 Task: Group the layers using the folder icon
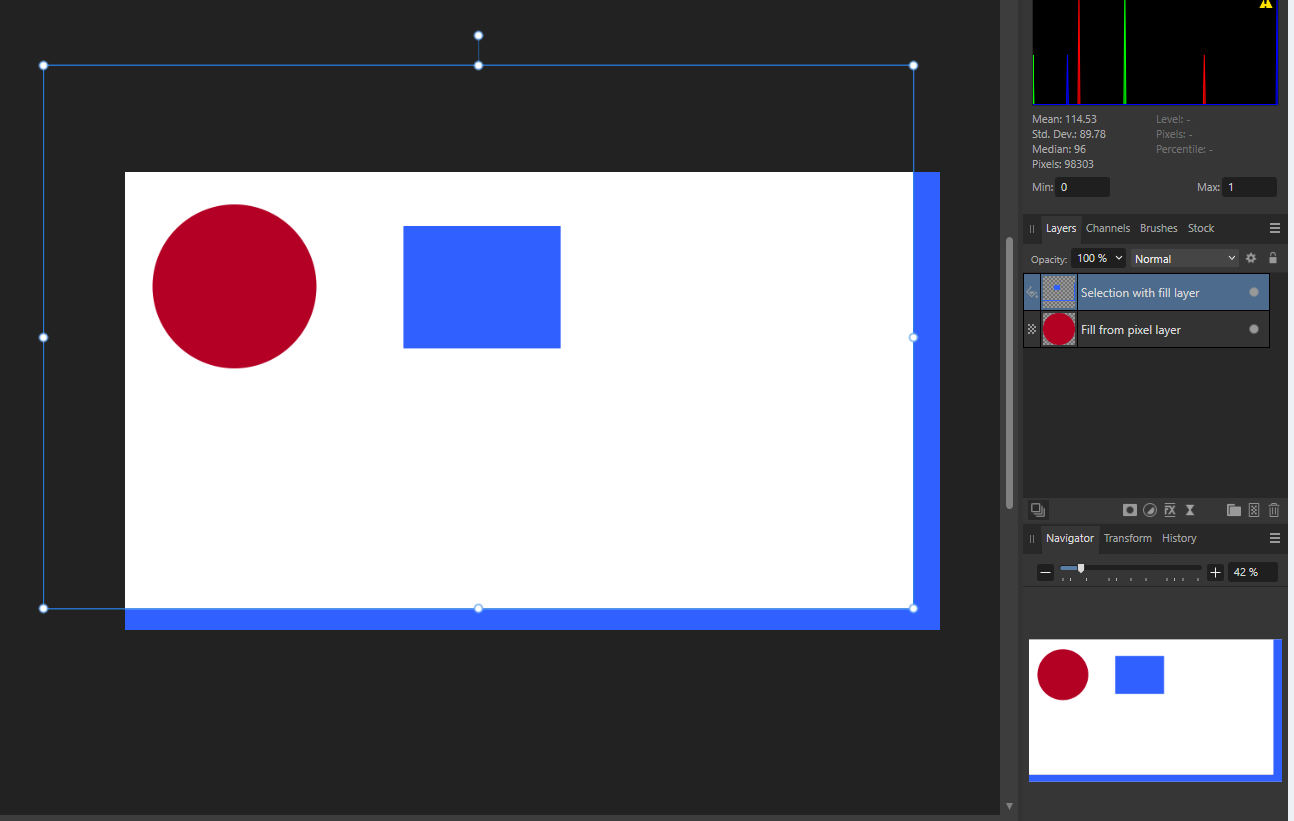pos(1234,510)
